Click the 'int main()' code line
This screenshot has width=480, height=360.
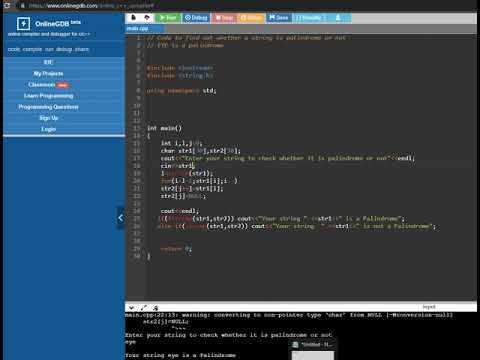tap(164, 128)
